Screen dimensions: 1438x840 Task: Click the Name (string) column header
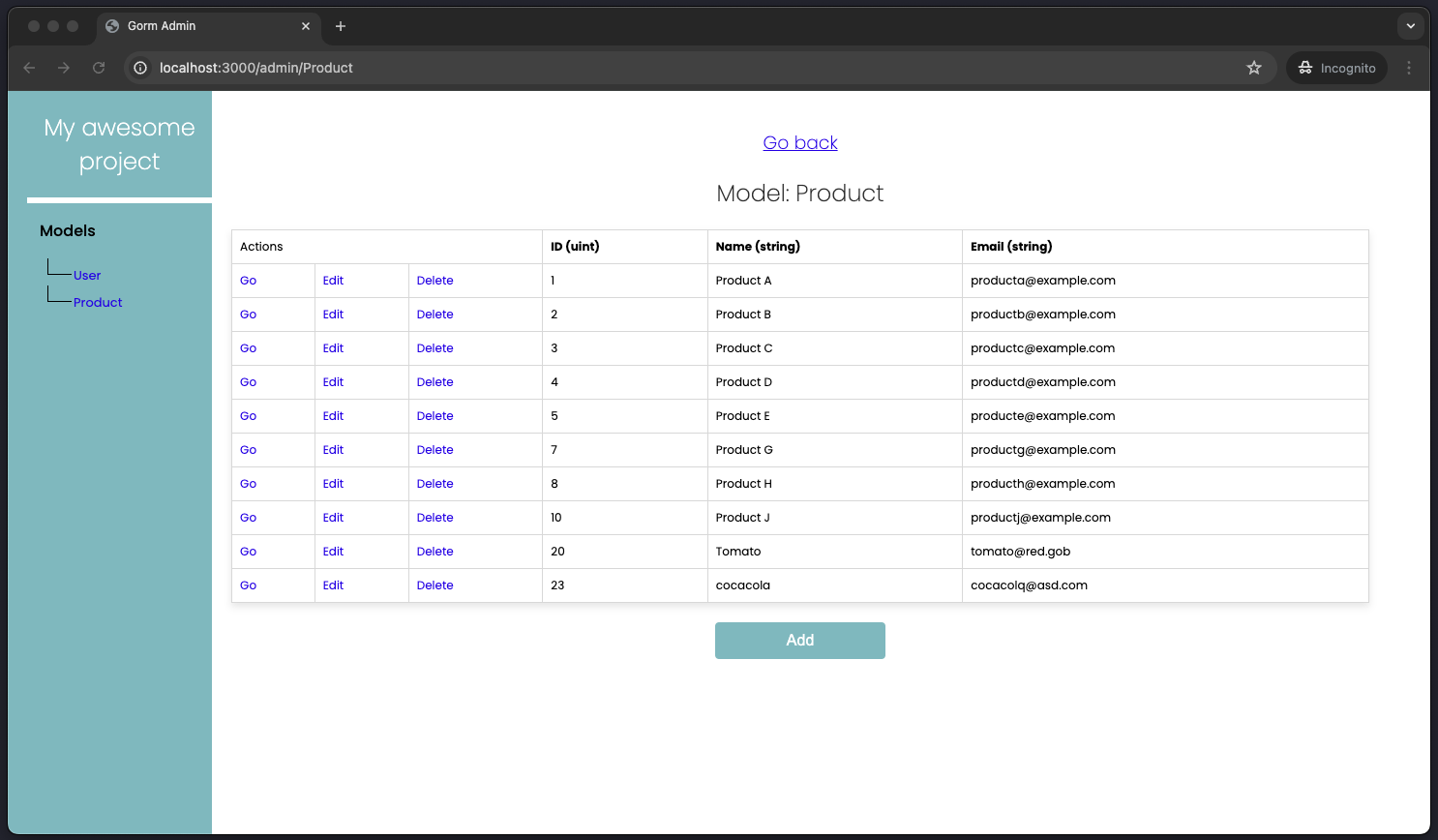835,247
